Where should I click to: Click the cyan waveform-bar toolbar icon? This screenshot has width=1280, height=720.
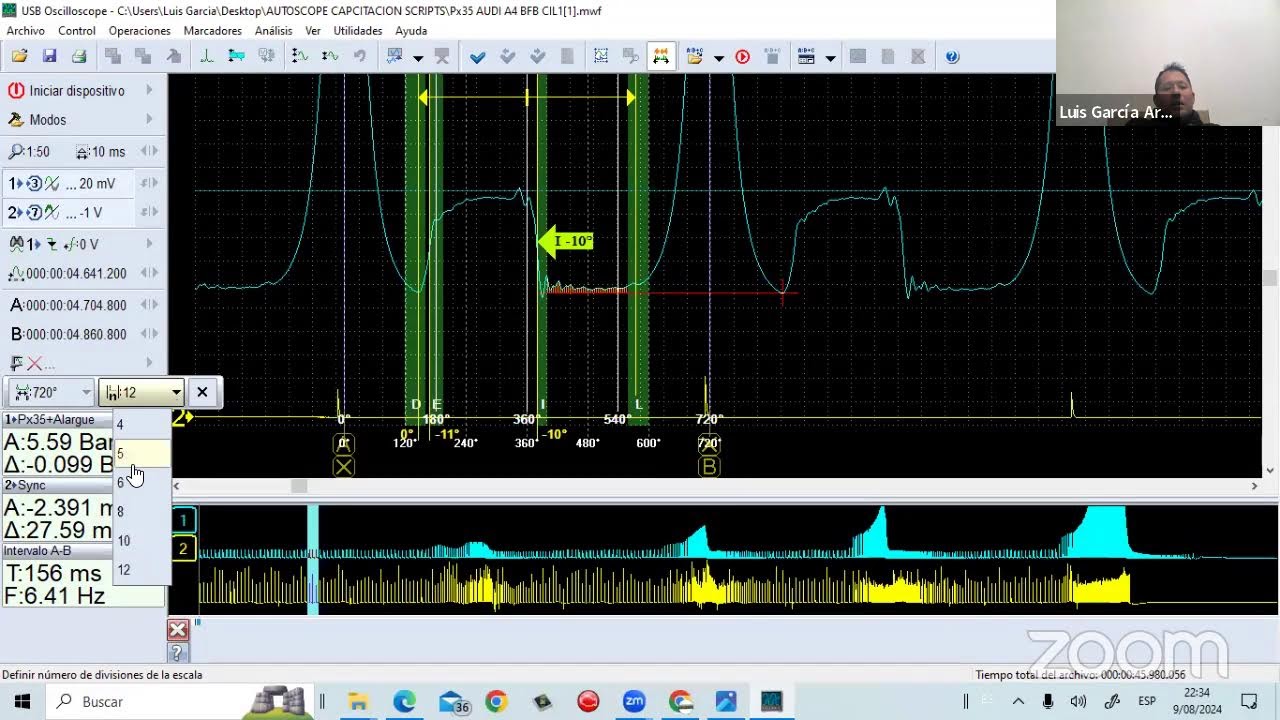click(x=237, y=57)
